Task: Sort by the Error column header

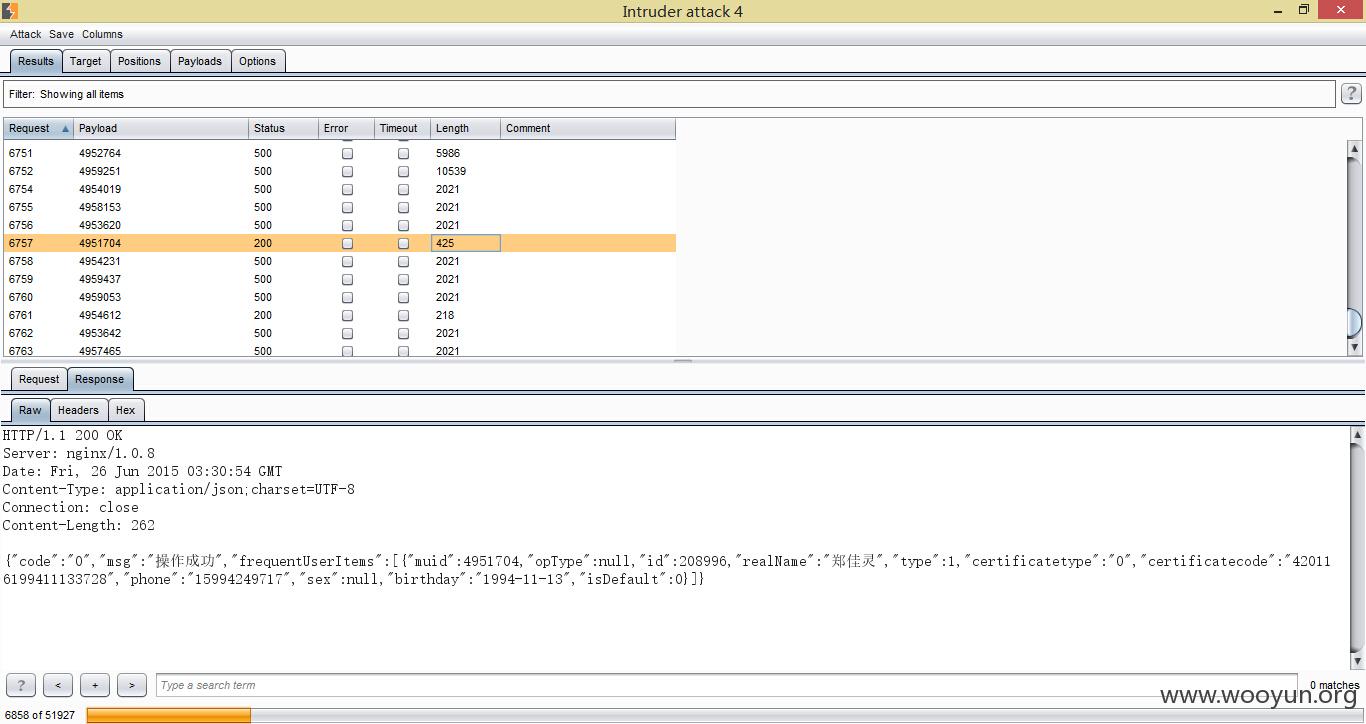Action: coord(346,128)
